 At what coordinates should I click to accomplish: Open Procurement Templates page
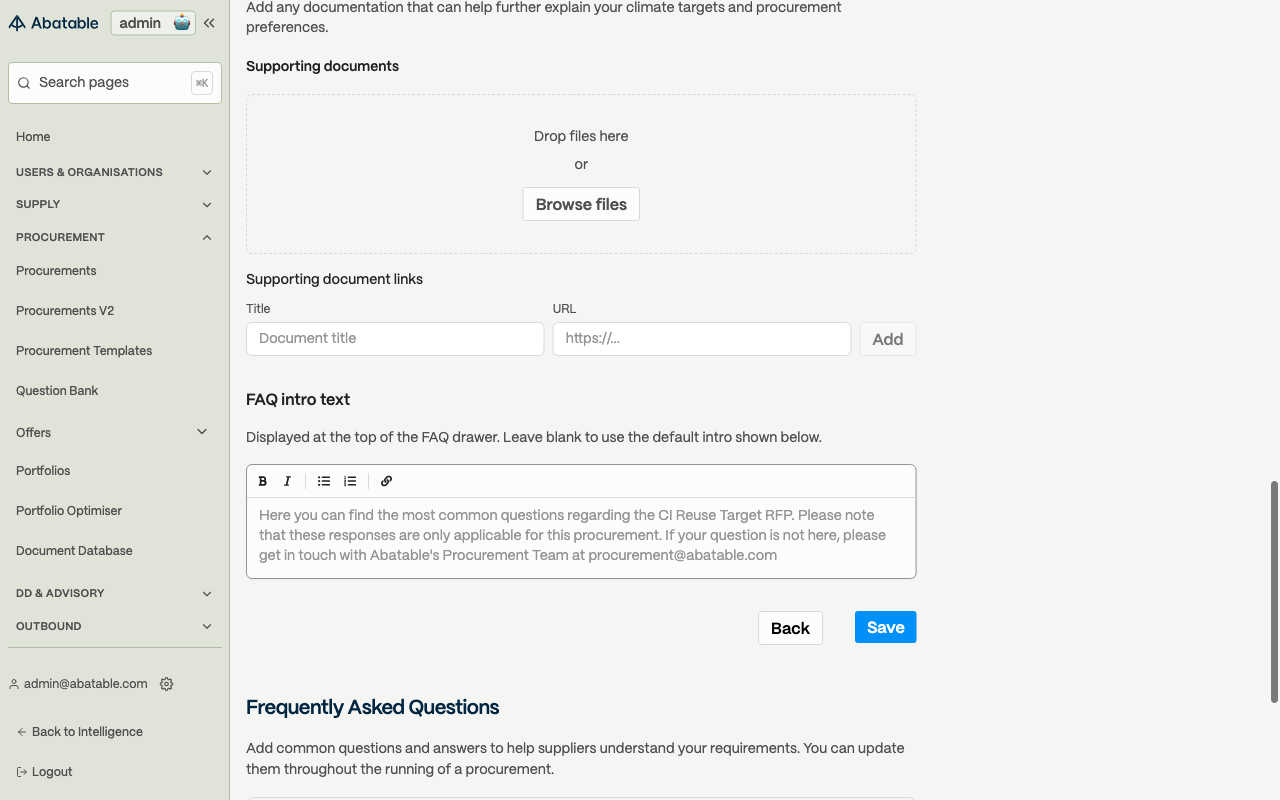84,351
